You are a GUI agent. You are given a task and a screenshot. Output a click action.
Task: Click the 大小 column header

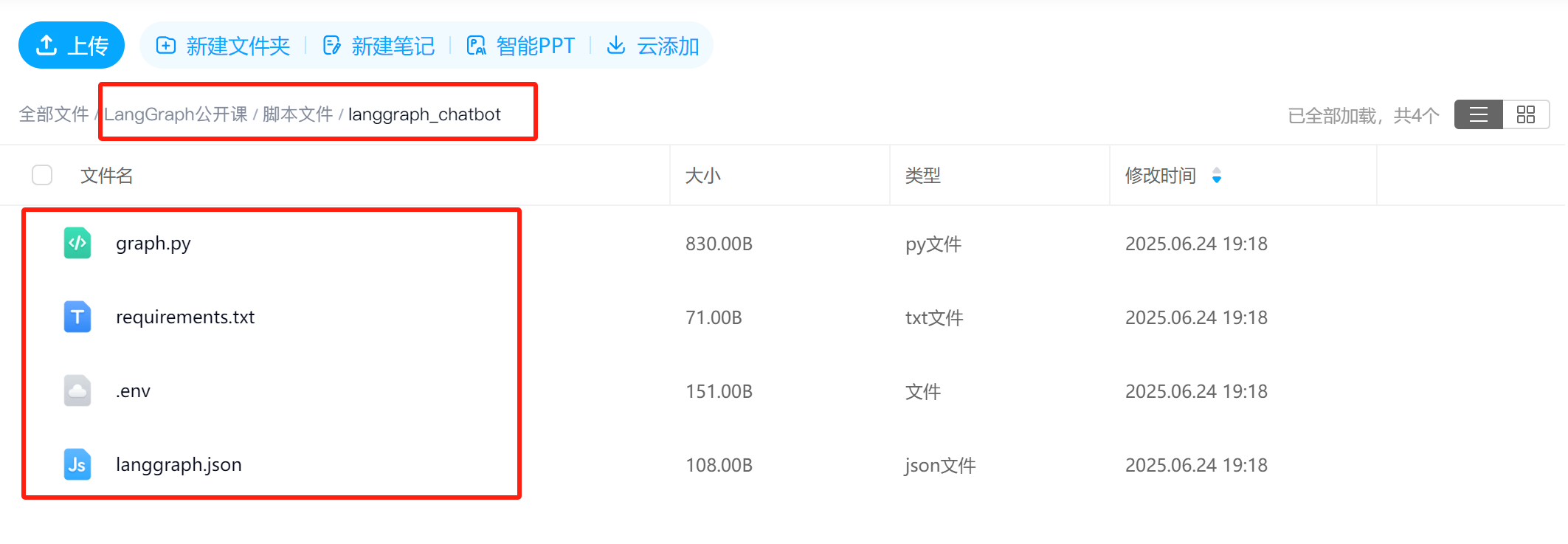tap(703, 176)
